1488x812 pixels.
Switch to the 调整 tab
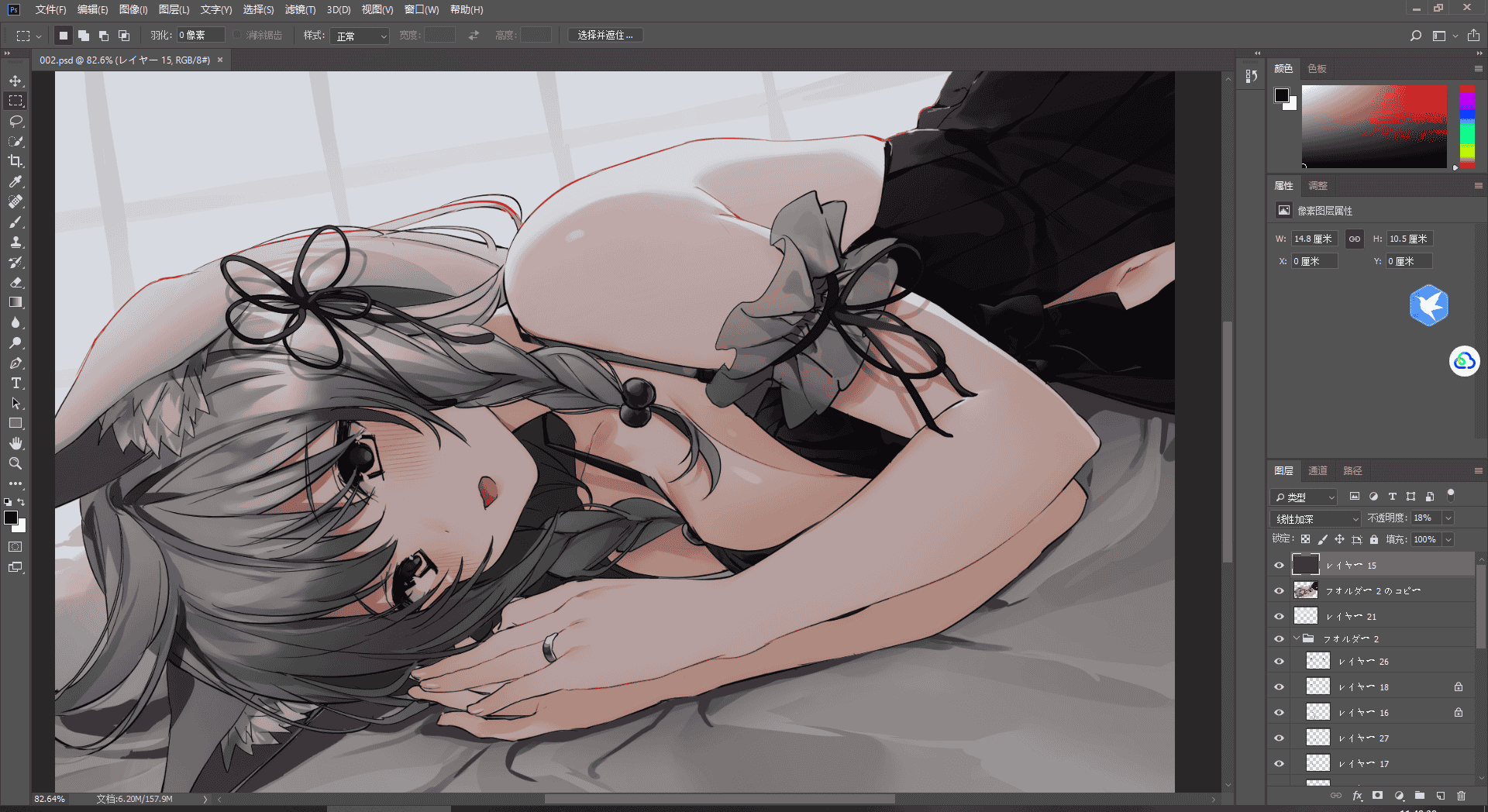click(x=1317, y=186)
